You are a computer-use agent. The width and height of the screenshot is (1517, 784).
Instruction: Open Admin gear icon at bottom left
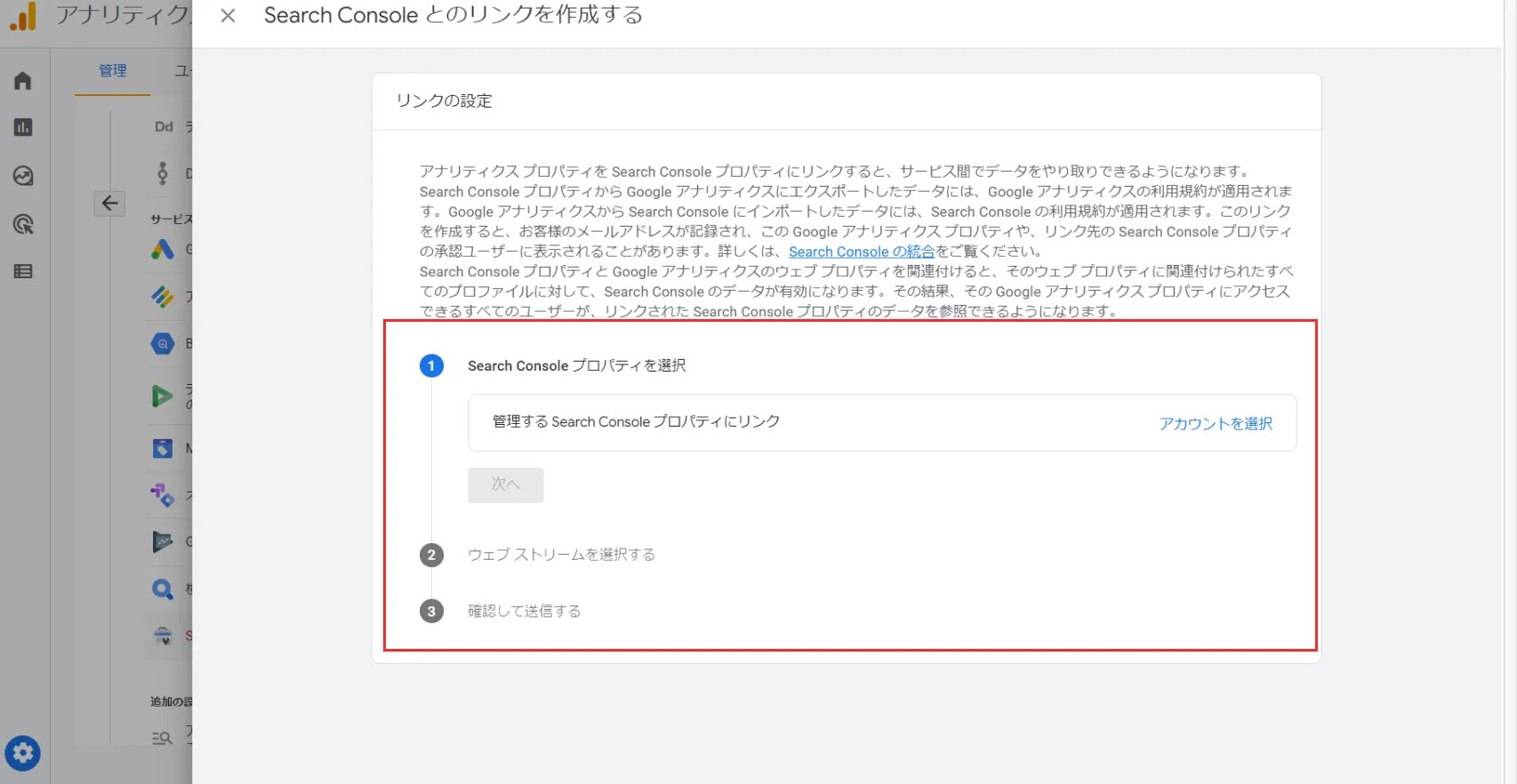[x=22, y=754]
